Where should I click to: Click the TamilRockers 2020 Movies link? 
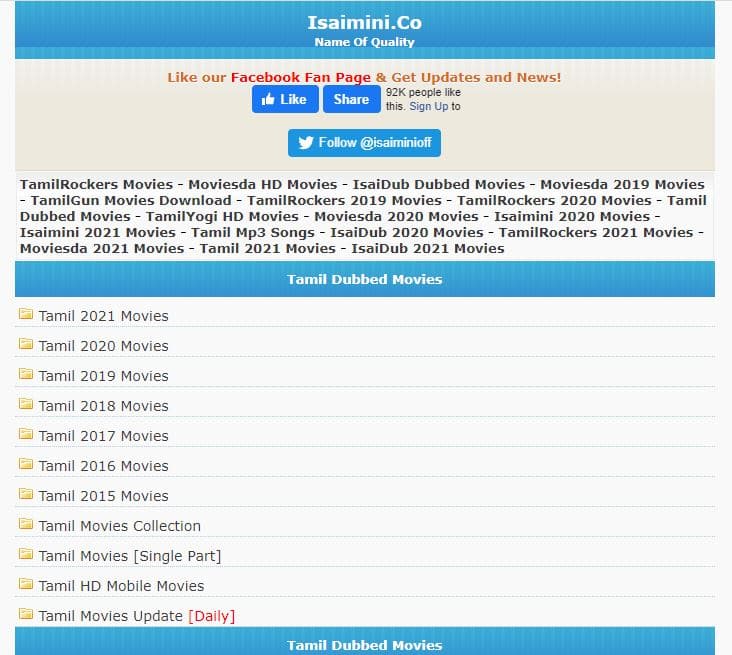pos(554,201)
